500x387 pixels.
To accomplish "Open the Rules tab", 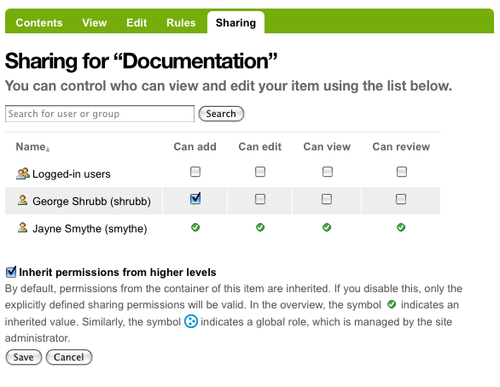I will (x=181, y=23).
